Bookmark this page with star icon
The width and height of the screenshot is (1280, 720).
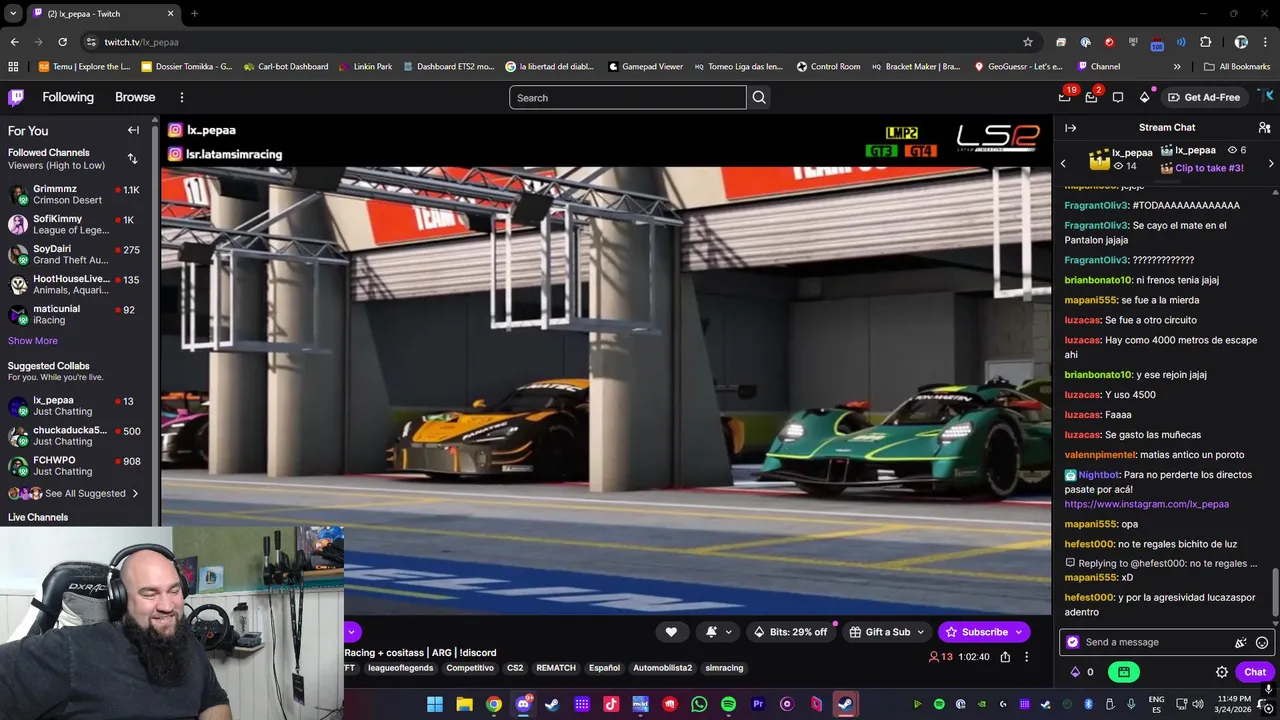[x=1027, y=42]
